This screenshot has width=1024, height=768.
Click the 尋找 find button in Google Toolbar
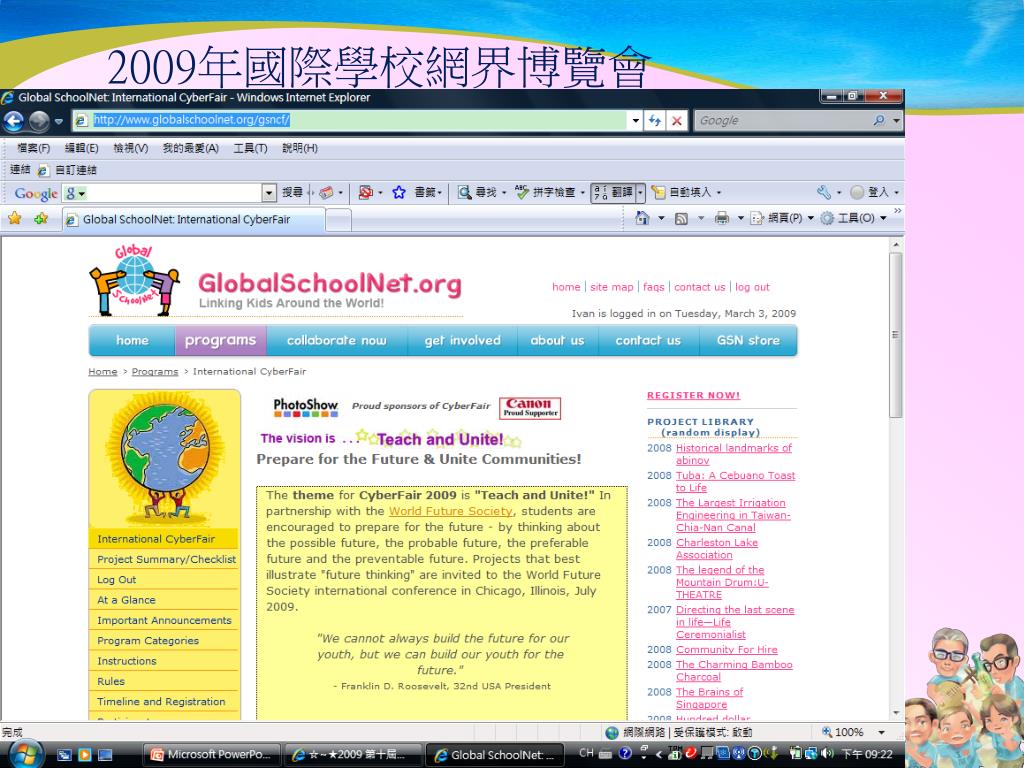[481, 192]
